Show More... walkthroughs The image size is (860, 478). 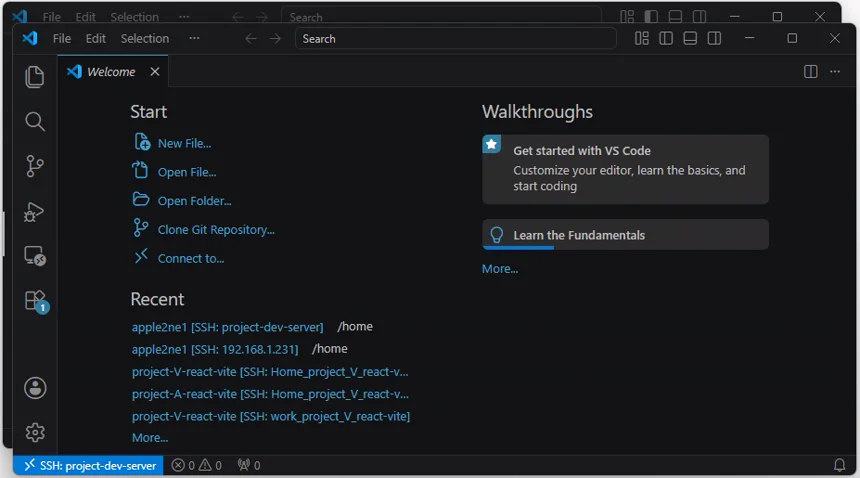(500, 269)
